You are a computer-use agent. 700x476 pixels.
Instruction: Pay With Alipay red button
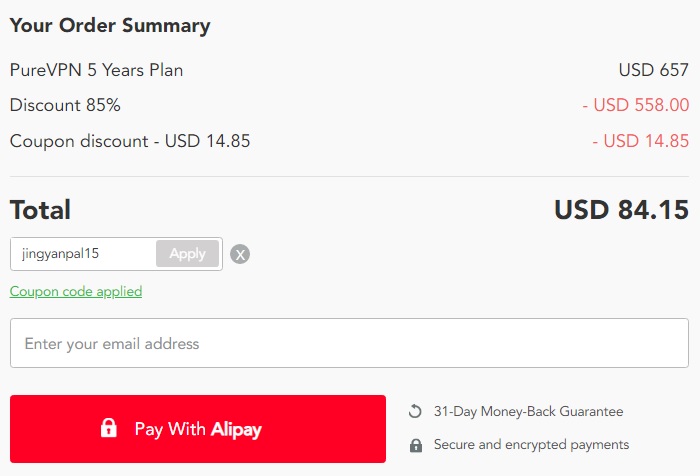coord(198,429)
